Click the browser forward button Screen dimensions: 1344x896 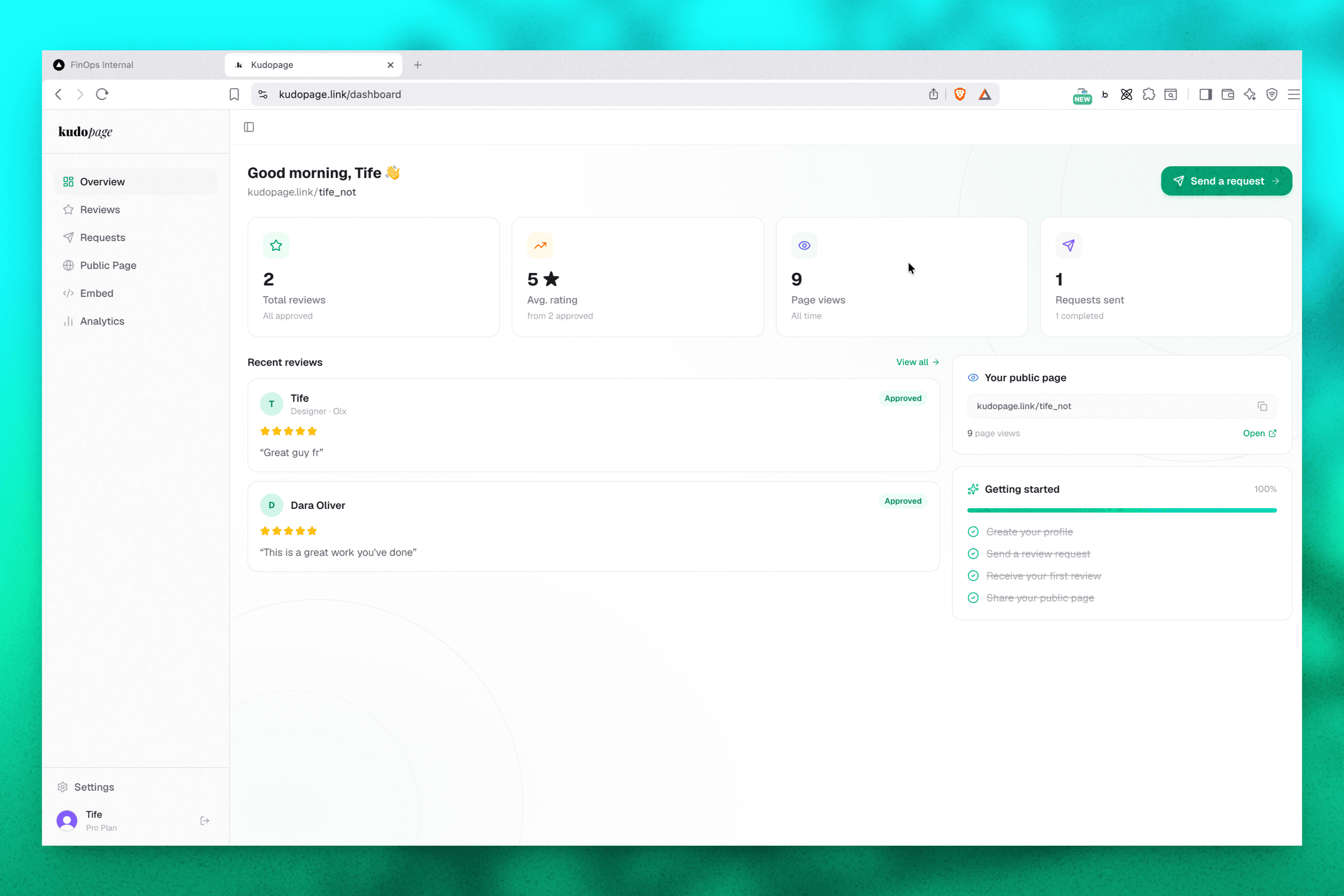[x=80, y=94]
